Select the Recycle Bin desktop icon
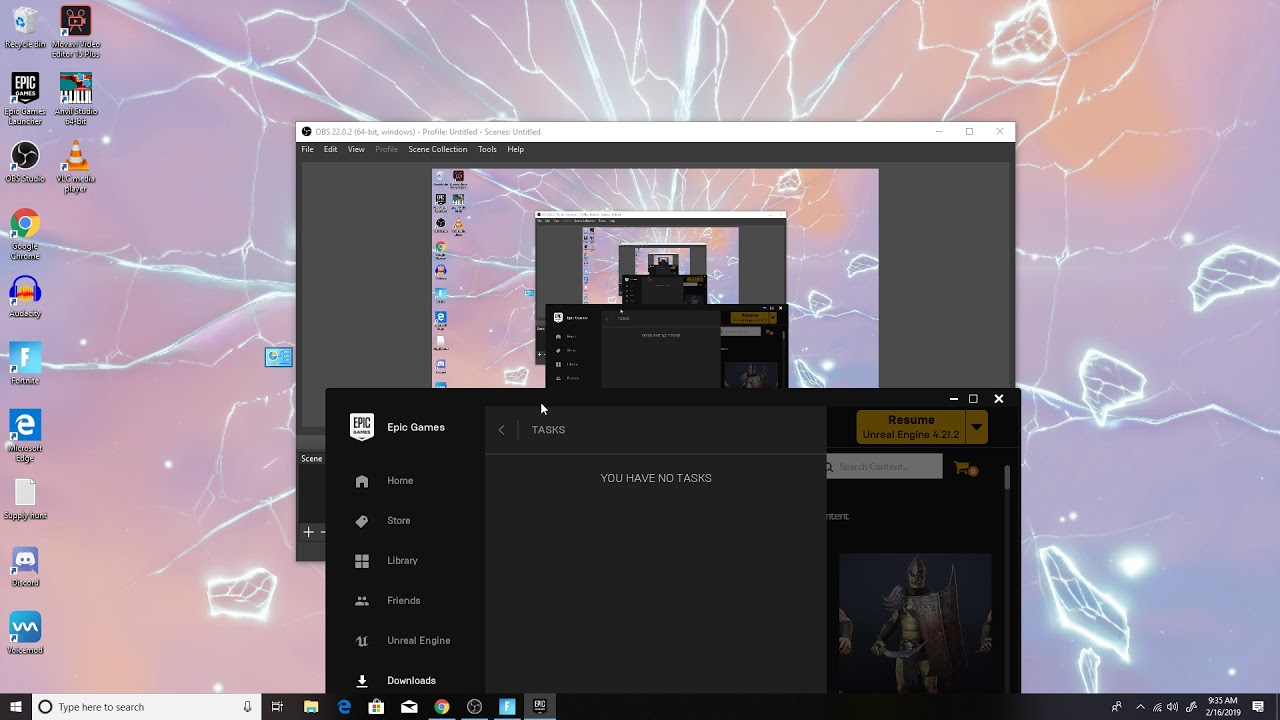This screenshot has height=720, width=1280. point(25,29)
